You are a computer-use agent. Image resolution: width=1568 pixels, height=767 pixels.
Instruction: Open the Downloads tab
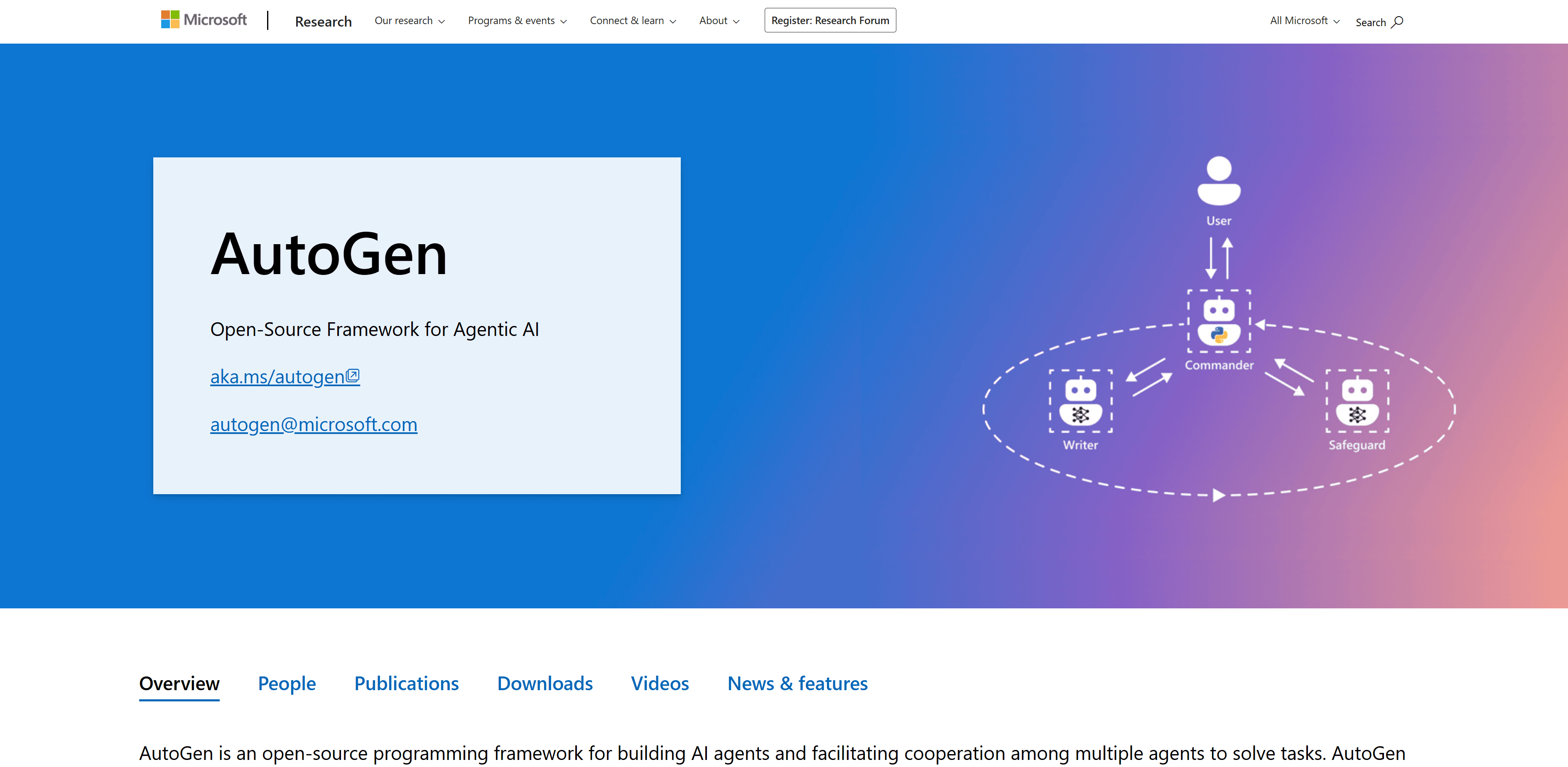click(545, 684)
